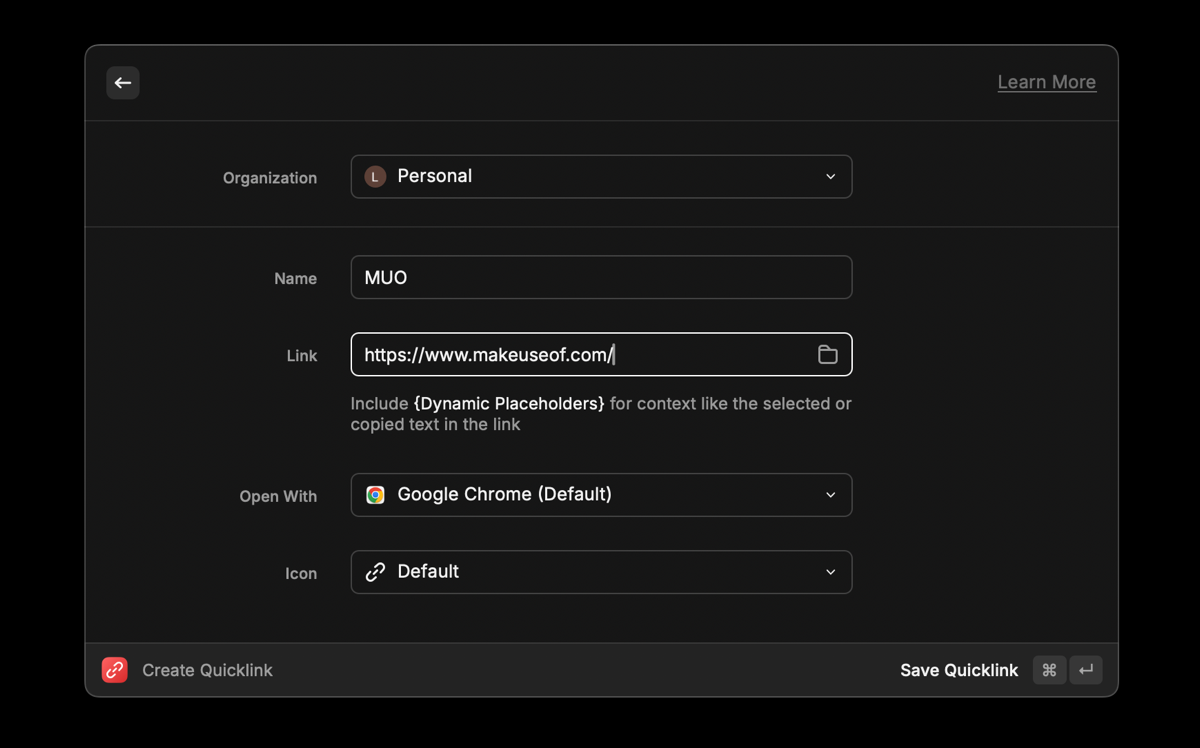Click the back arrow button
1200x748 pixels.
(x=123, y=83)
